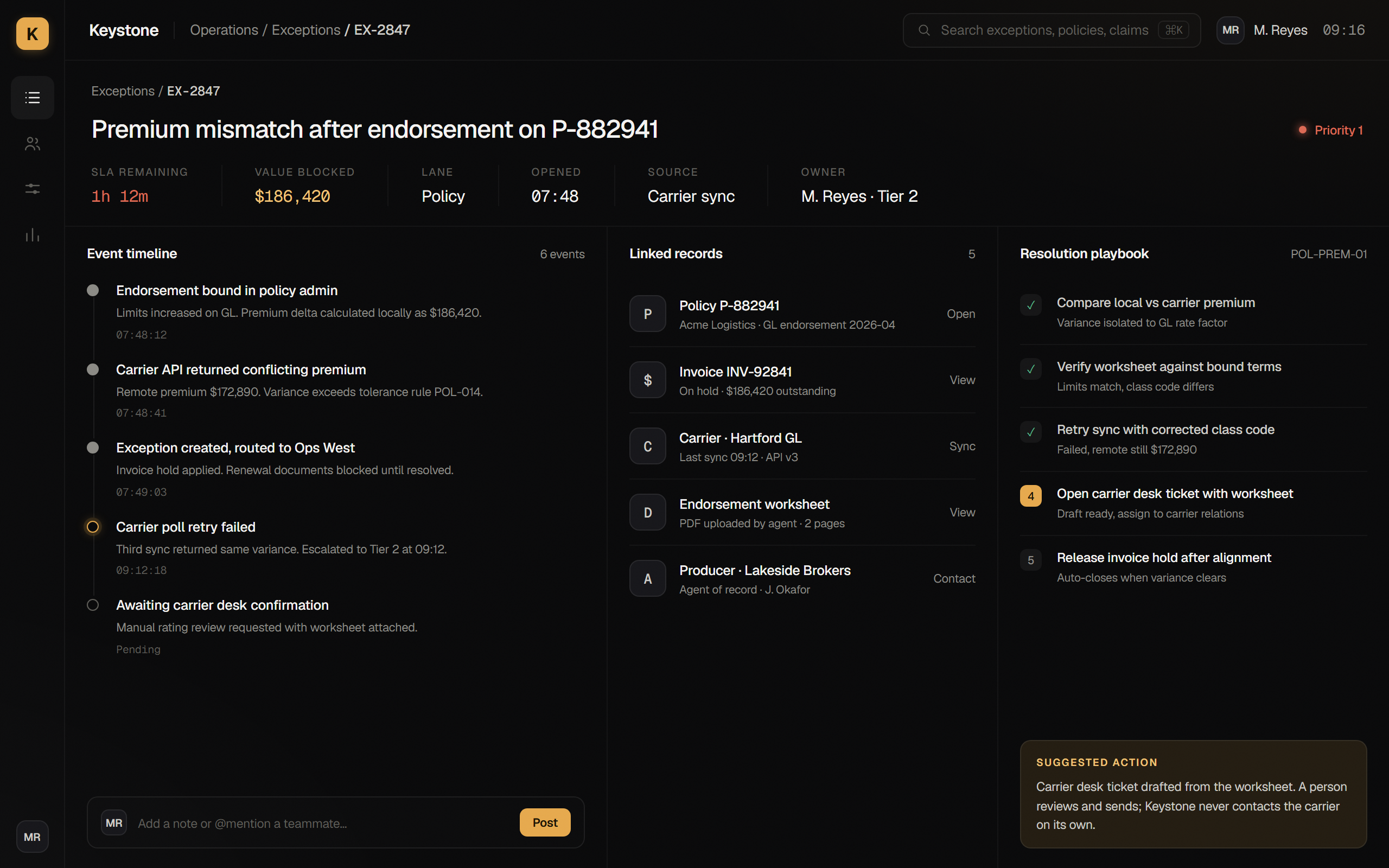Click the MR avatar at sidebar bottom
This screenshot has height=868, width=1389.
coord(32,837)
